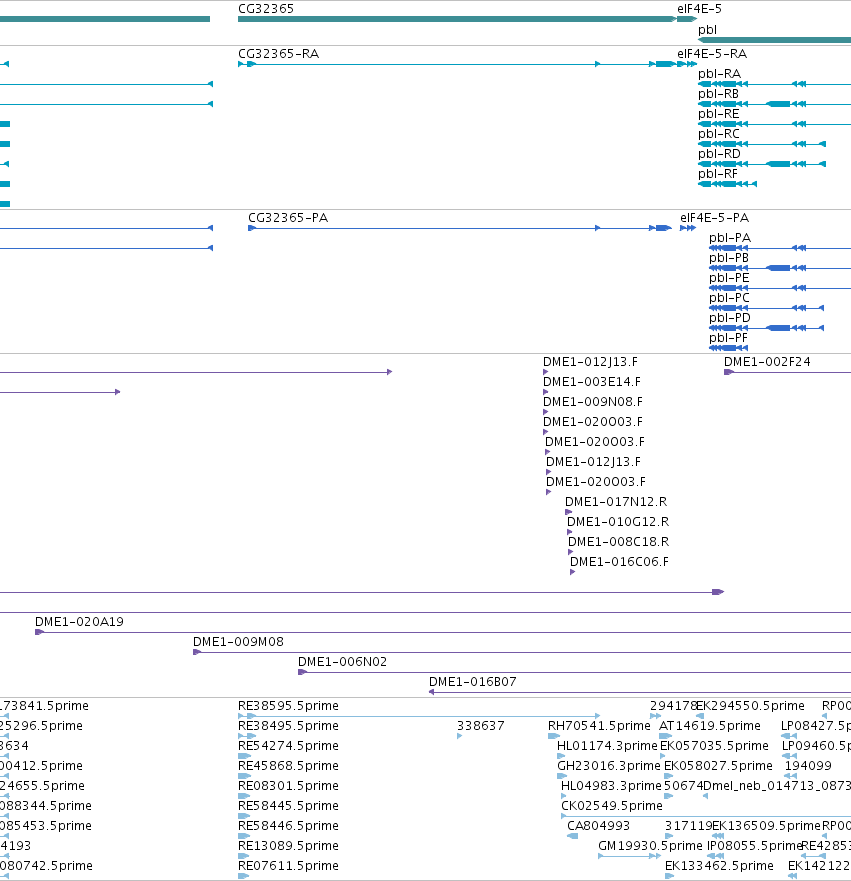Click the pbl-RA transcript label

[719, 74]
